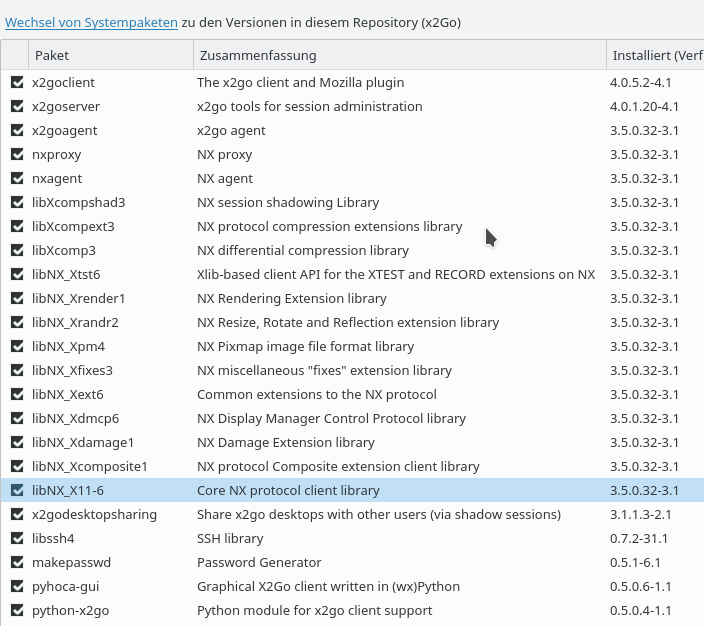Select the libNX_Xext6 package name

(x=68, y=395)
